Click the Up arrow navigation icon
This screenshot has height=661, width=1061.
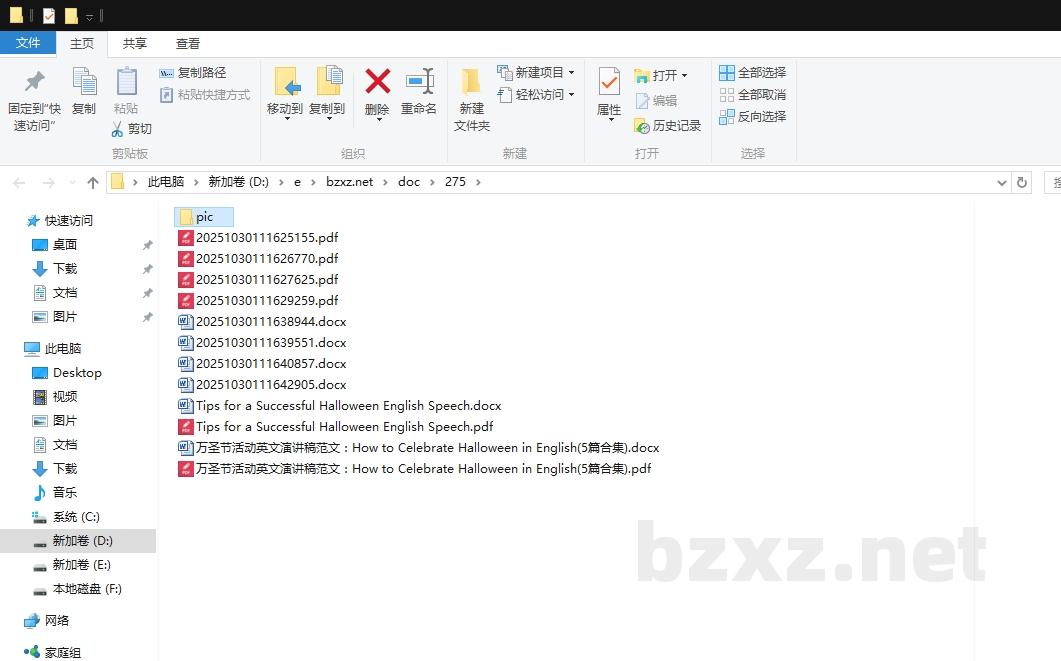pos(93,182)
